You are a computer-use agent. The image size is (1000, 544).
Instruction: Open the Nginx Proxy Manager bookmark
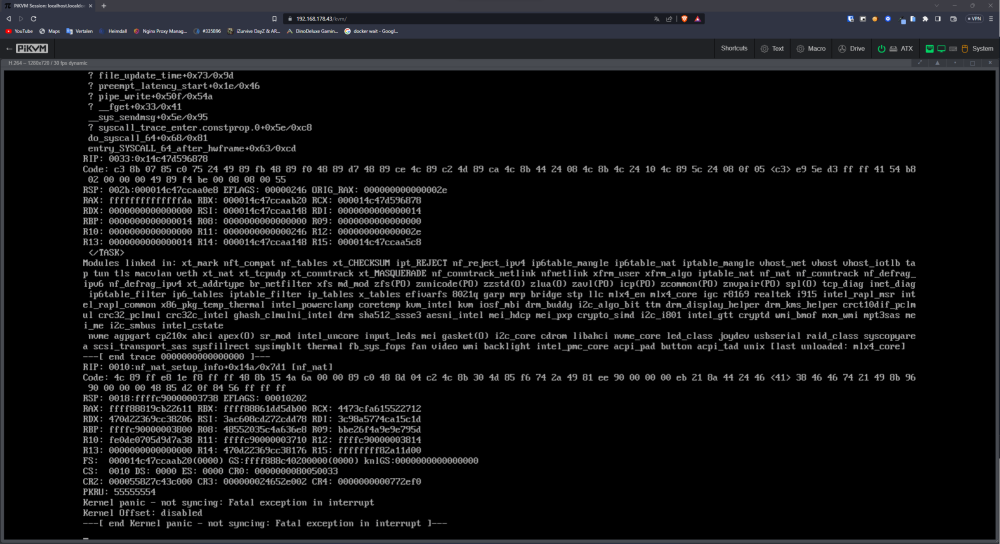(x=160, y=31)
